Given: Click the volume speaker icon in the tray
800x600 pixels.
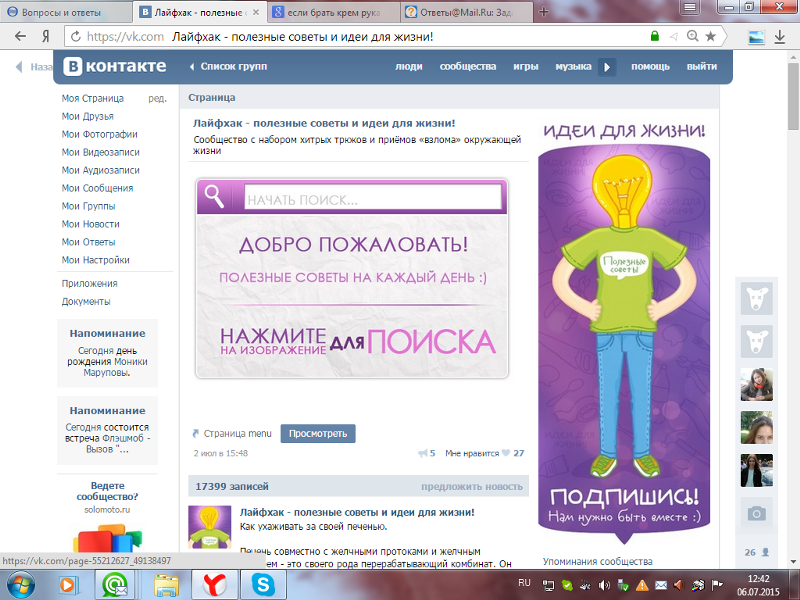Looking at the screenshot, I should (x=604, y=585).
